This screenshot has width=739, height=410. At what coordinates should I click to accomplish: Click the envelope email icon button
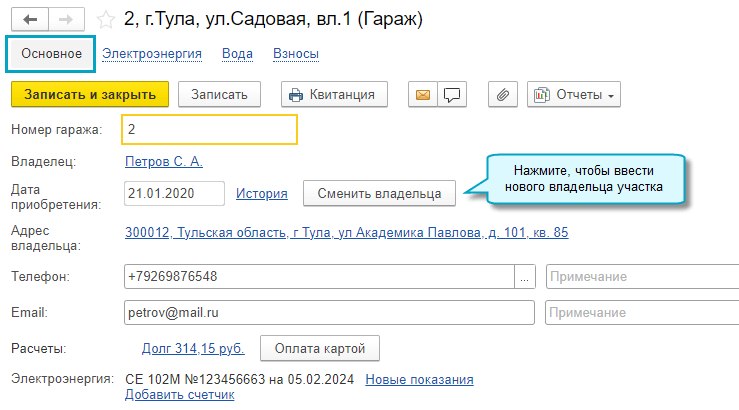(423, 95)
